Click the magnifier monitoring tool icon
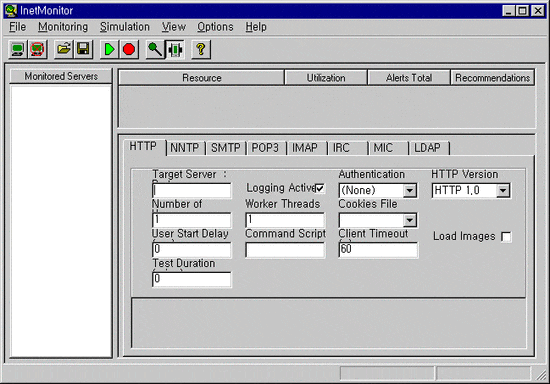This screenshot has width=550, height=384. [x=155, y=49]
